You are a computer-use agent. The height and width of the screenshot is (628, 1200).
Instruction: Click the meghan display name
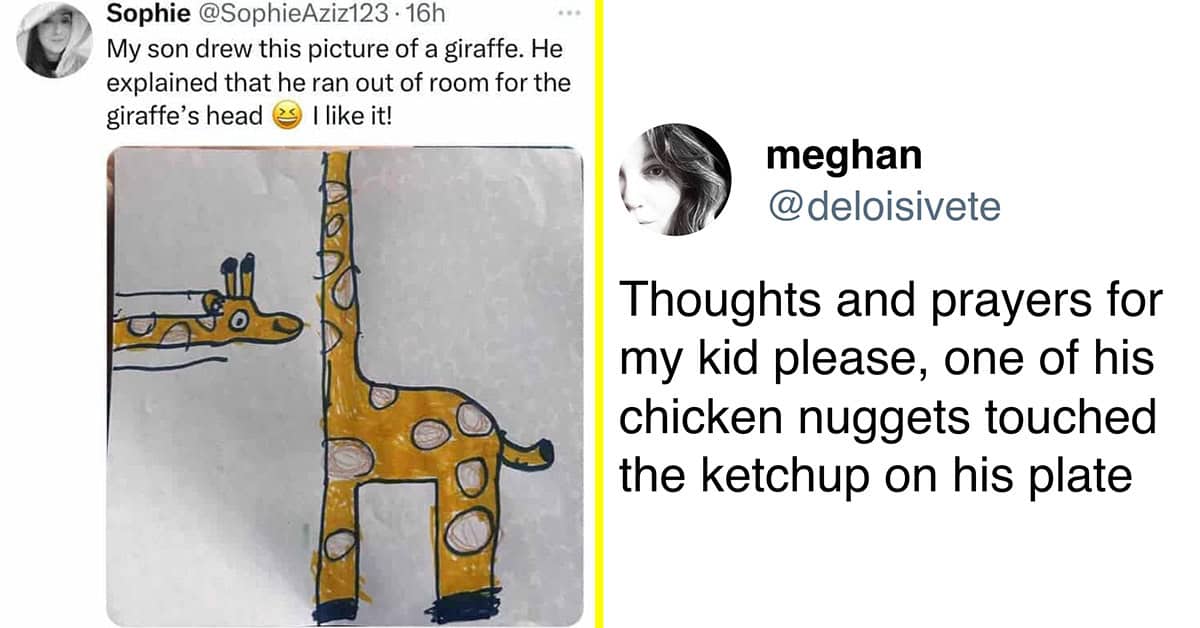tap(843, 157)
